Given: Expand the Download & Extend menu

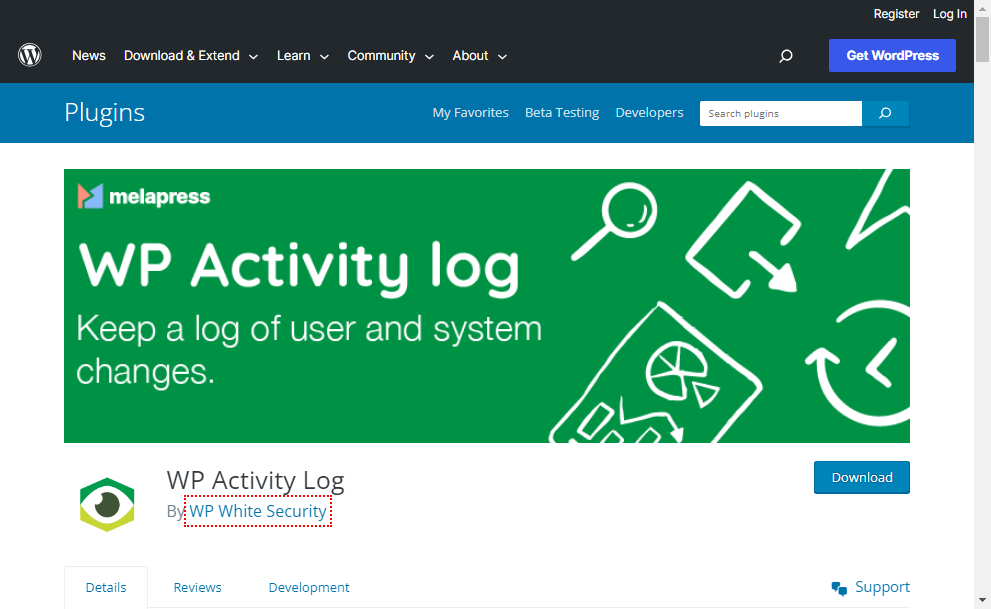Looking at the screenshot, I should coord(190,56).
